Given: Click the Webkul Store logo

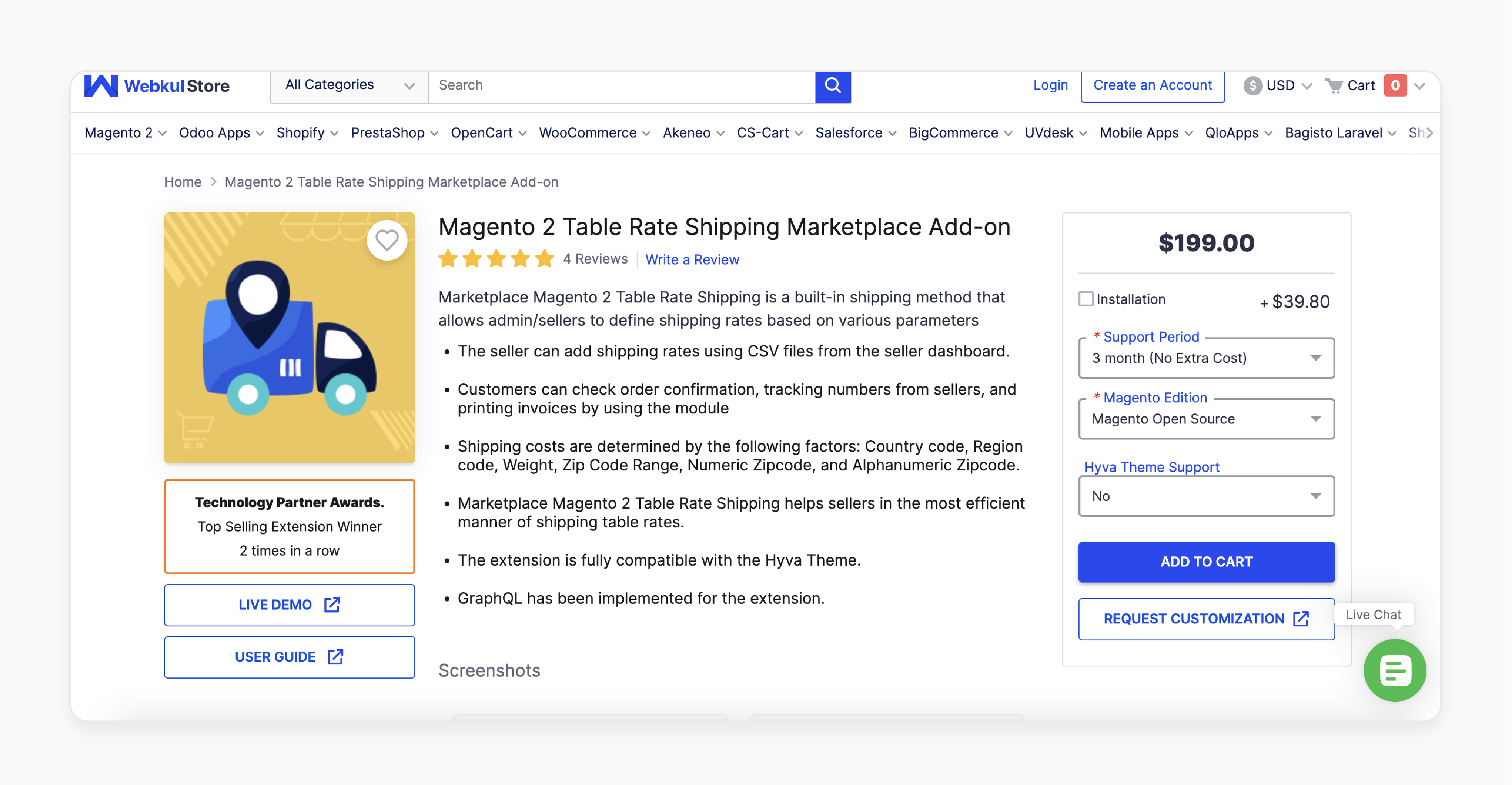Looking at the screenshot, I should (157, 86).
